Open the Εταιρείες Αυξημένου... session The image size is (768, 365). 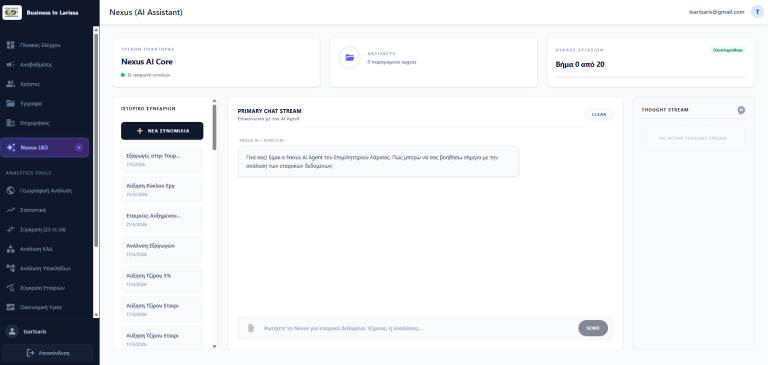(x=162, y=219)
